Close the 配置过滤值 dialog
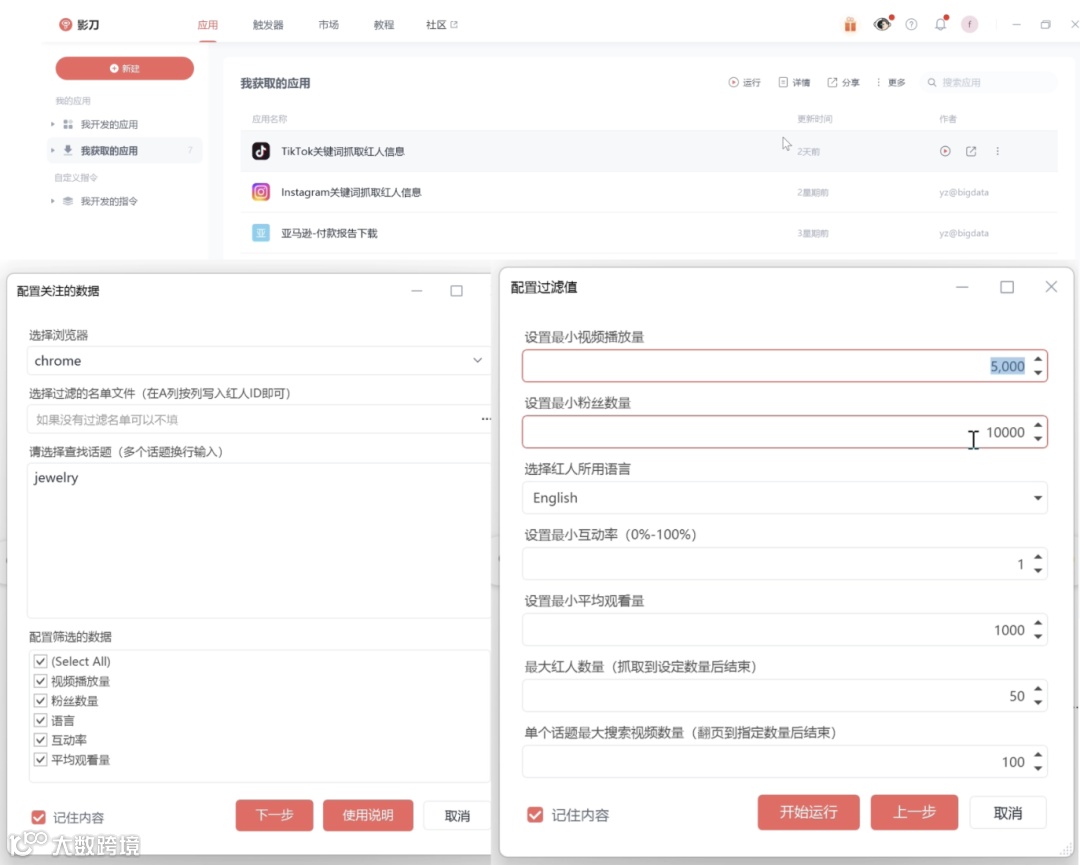Viewport: 1080px width, 865px height. point(1051,286)
